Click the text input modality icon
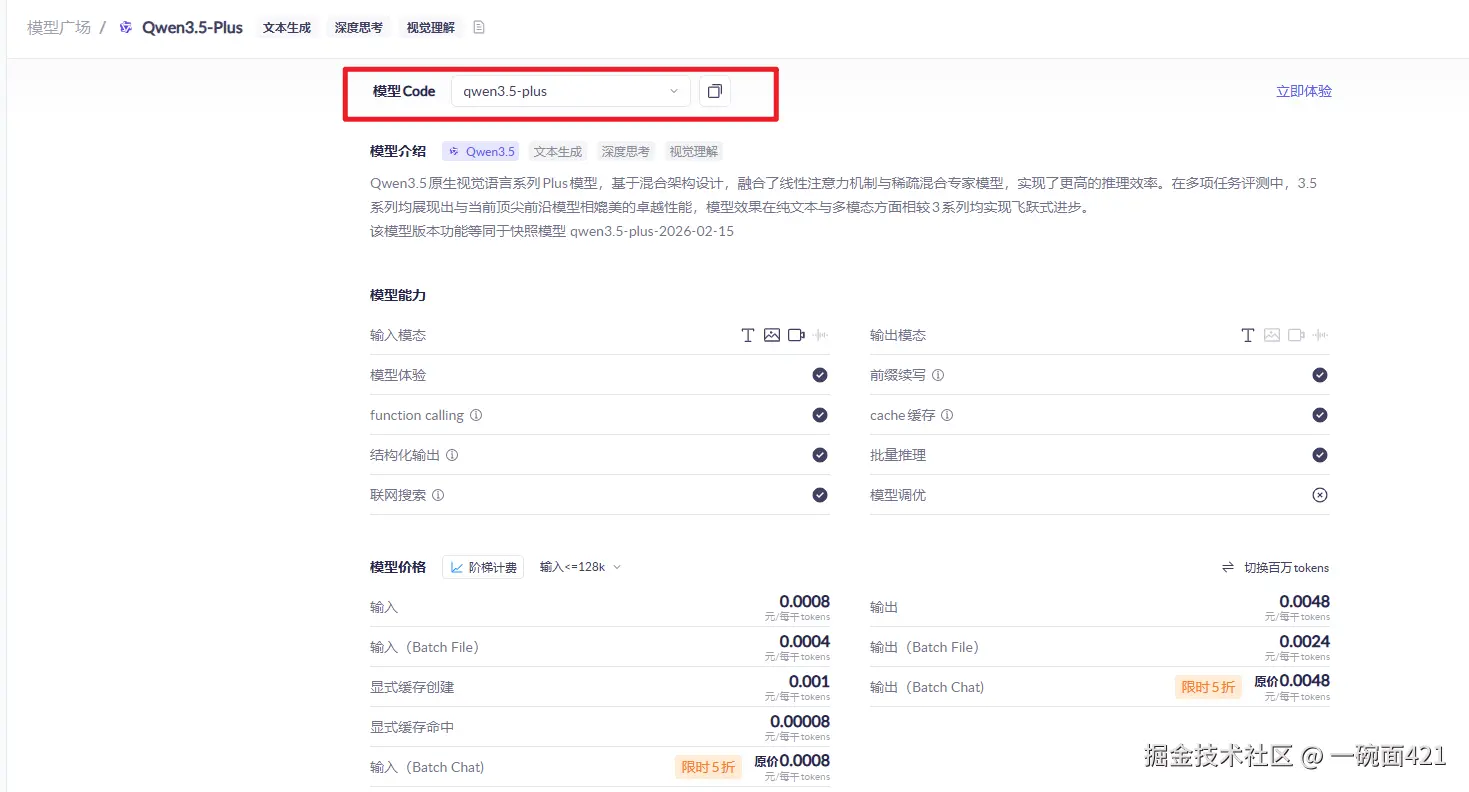 747,335
